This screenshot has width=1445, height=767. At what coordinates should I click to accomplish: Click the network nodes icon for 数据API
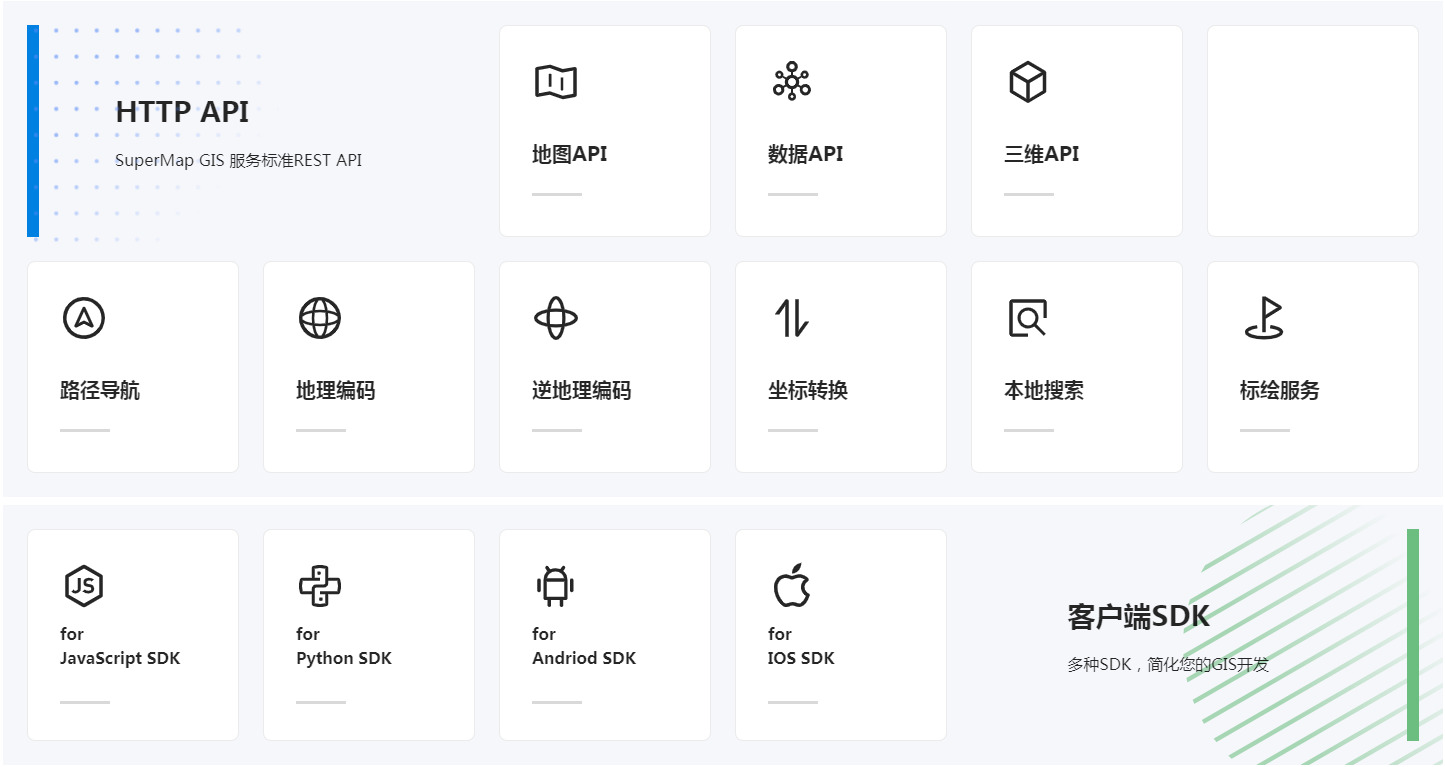(x=792, y=81)
